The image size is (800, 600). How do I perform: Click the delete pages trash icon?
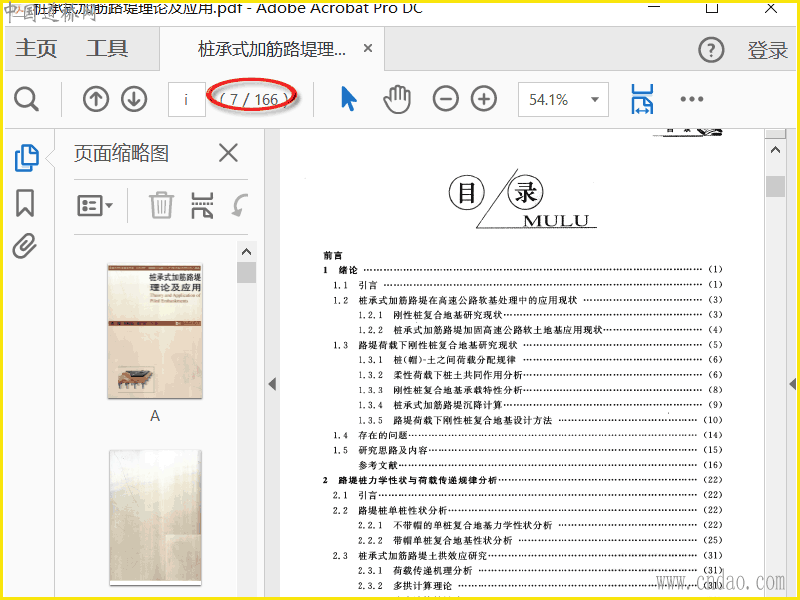coord(161,205)
